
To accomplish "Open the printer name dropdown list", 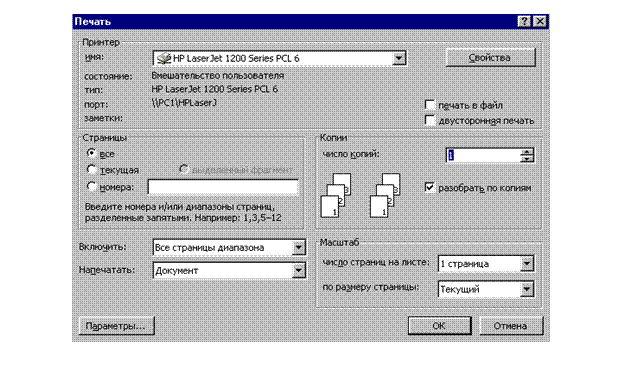I will [399, 58].
